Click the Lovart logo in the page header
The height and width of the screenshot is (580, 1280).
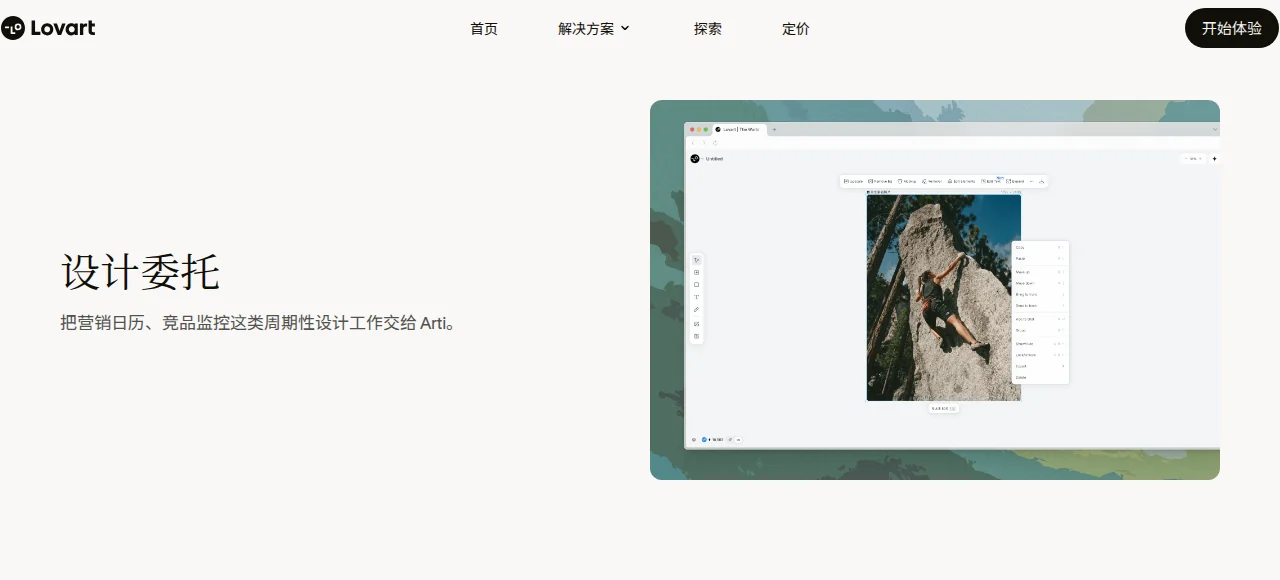click(48, 28)
